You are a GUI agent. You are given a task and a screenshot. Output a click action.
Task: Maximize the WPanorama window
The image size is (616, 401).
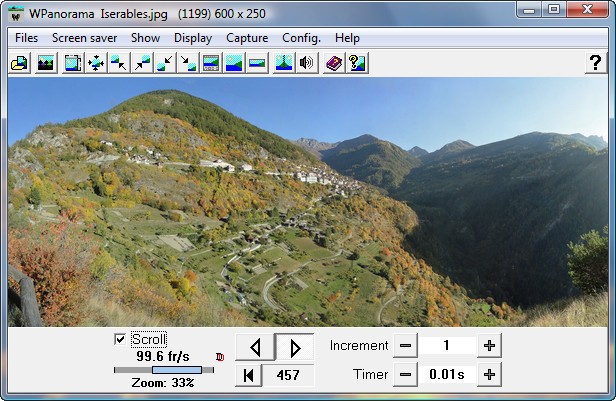[x=554, y=9]
